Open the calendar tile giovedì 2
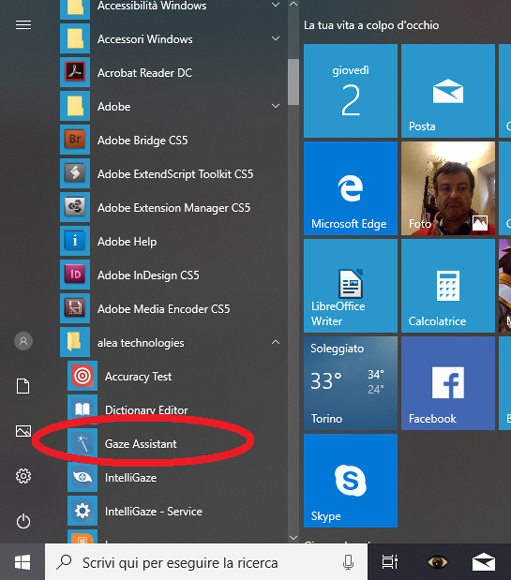Viewport: 511px width, 580px height. tap(350, 91)
